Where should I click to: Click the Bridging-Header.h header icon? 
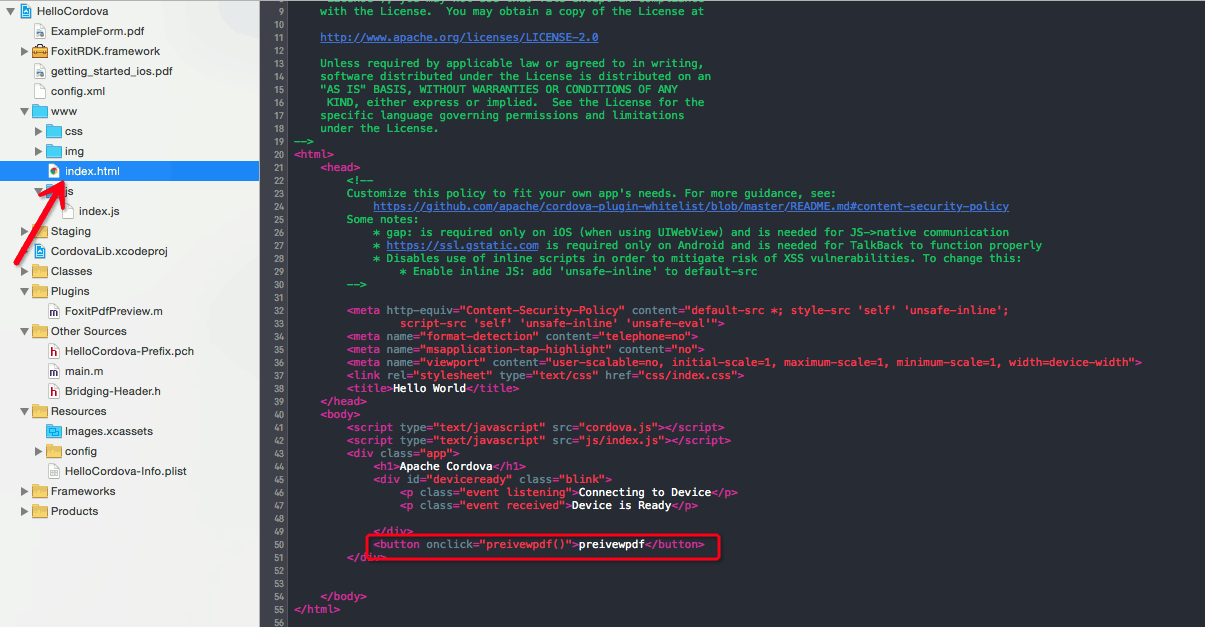pos(54,391)
